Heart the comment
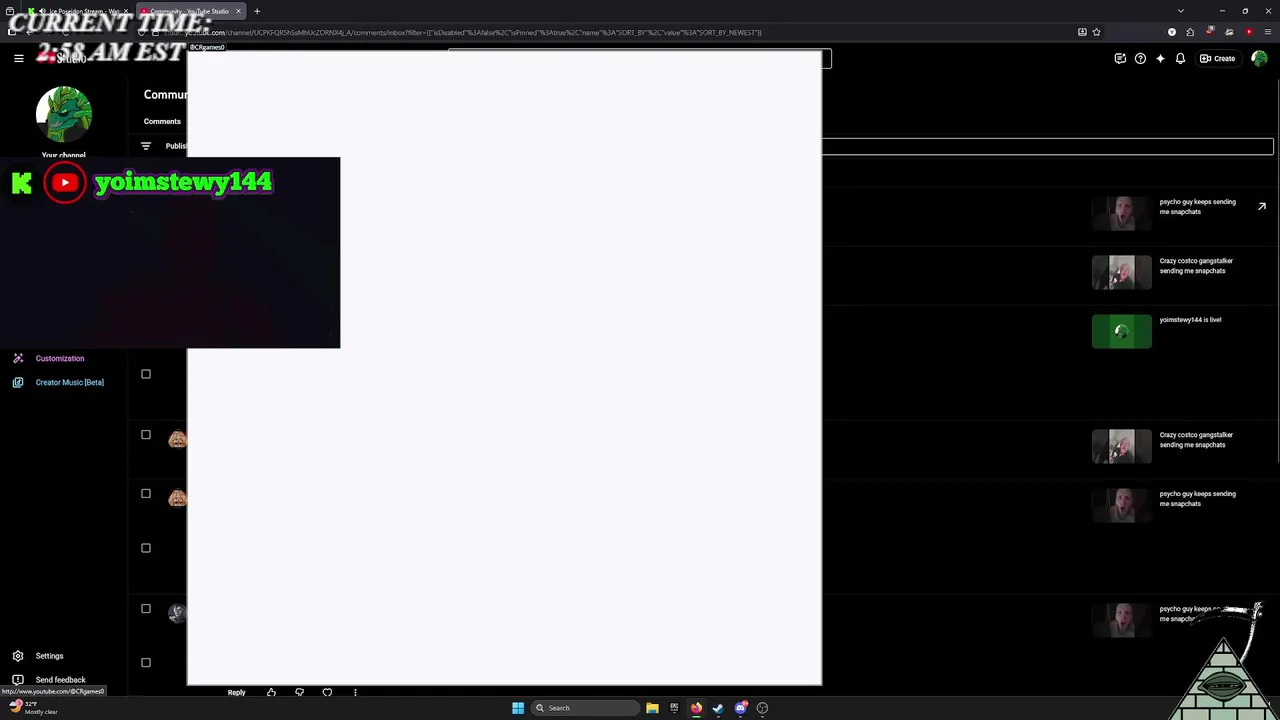This screenshot has width=1280, height=720. click(x=327, y=692)
